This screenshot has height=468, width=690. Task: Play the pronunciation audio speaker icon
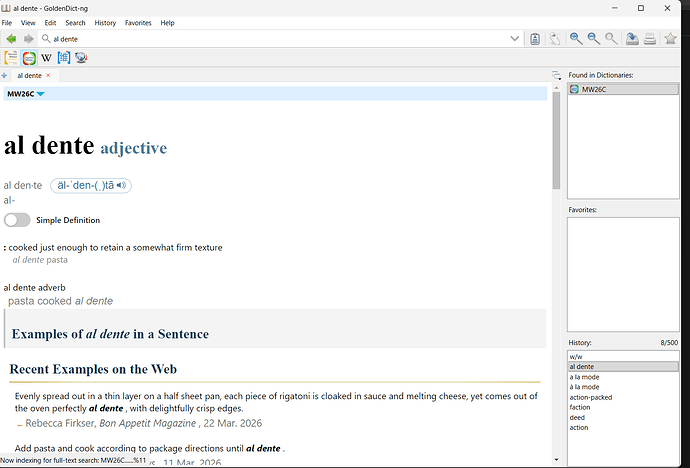(x=121, y=185)
